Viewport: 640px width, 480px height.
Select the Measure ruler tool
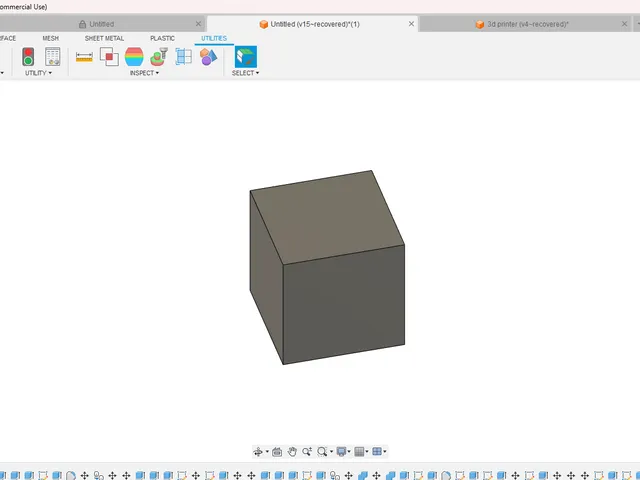pyautogui.click(x=84, y=57)
